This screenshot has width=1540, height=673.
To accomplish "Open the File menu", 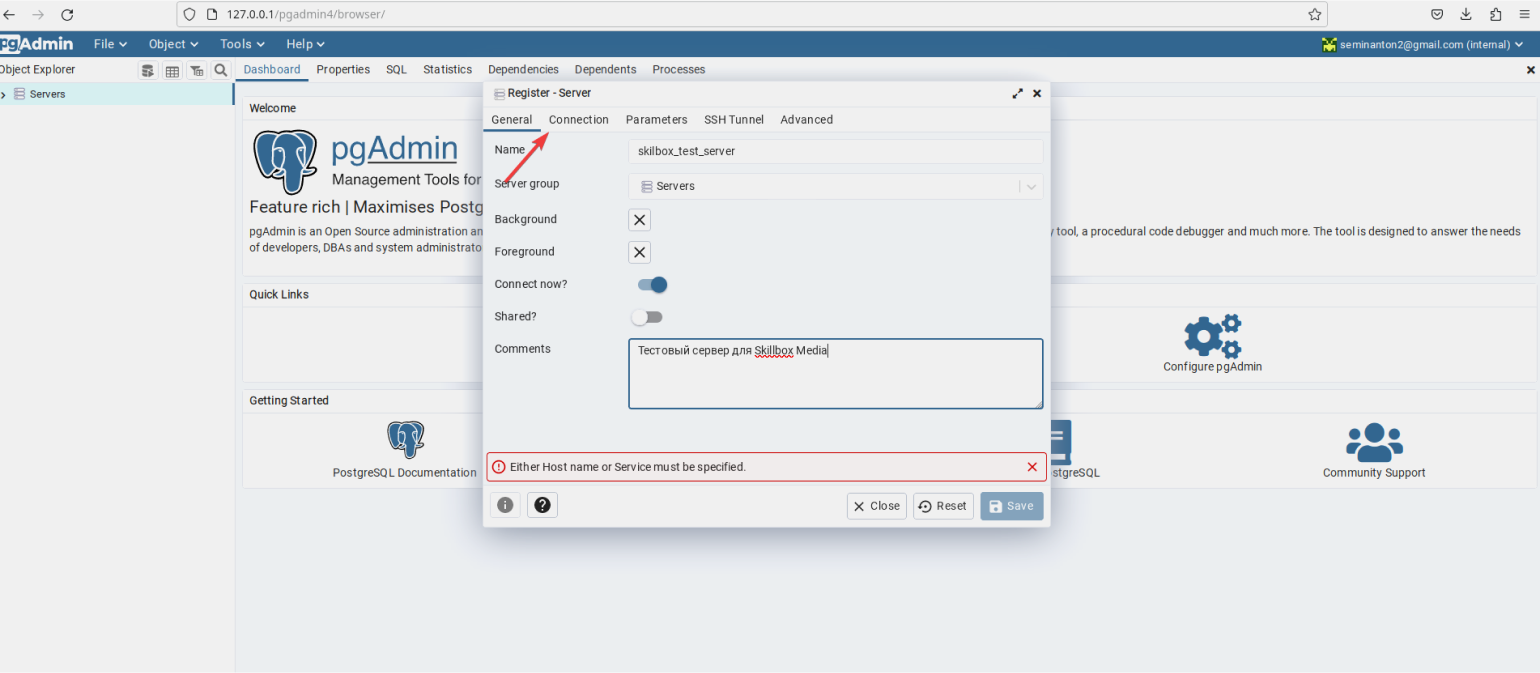I will (110, 44).
